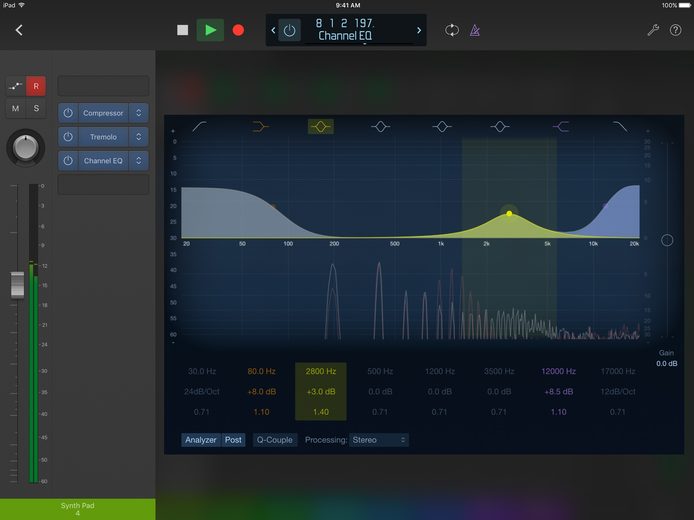
Task: Enable the 3500 Hz parametric band icon
Action: pyautogui.click(x=500, y=127)
